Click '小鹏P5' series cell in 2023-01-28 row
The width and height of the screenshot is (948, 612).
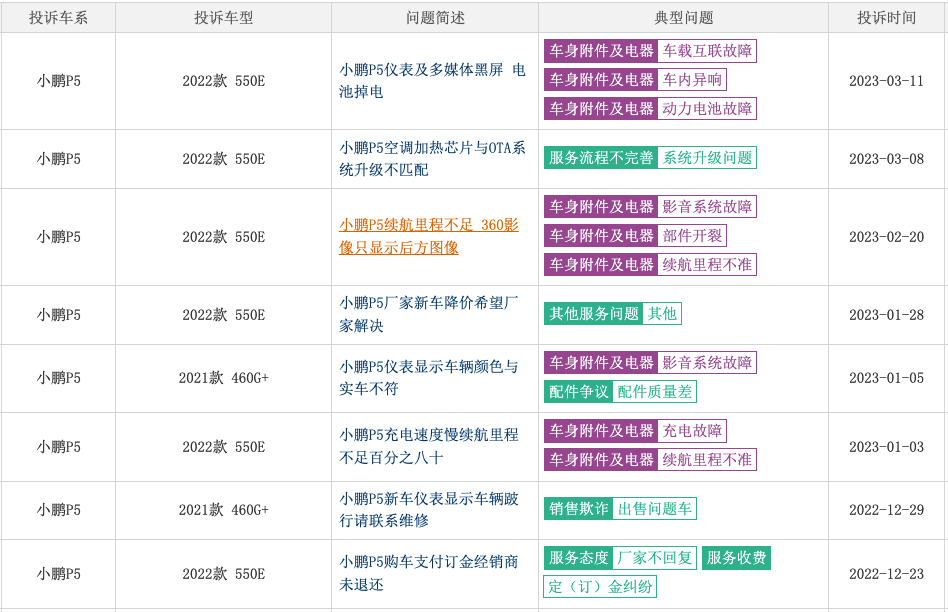point(58,315)
